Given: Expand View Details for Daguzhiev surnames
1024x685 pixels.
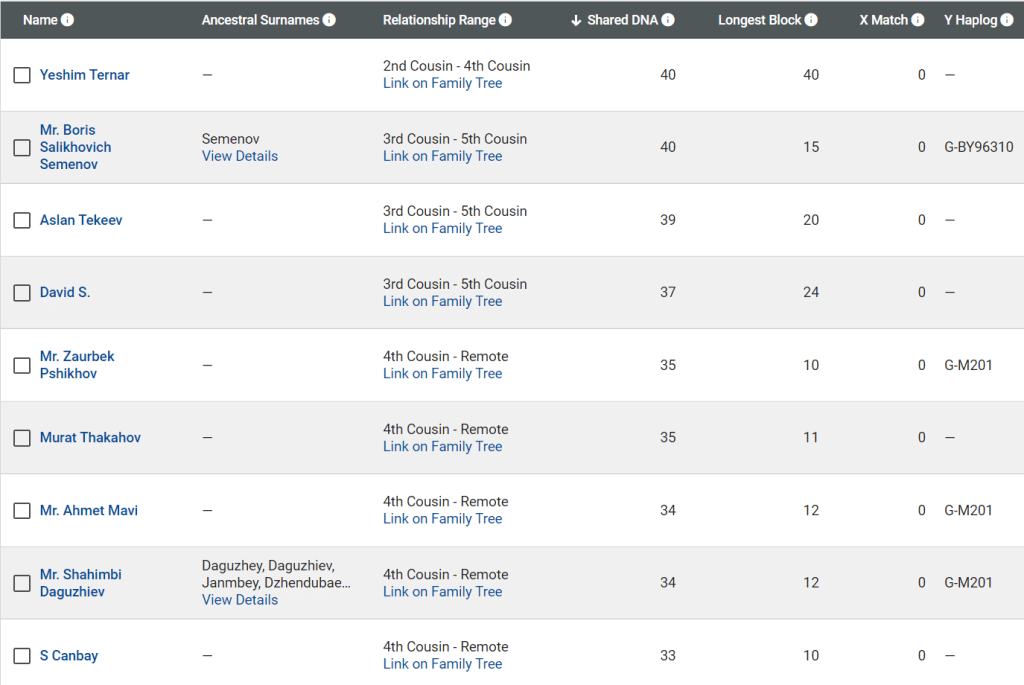Looking at the screenshot, I should coord(240,600).
